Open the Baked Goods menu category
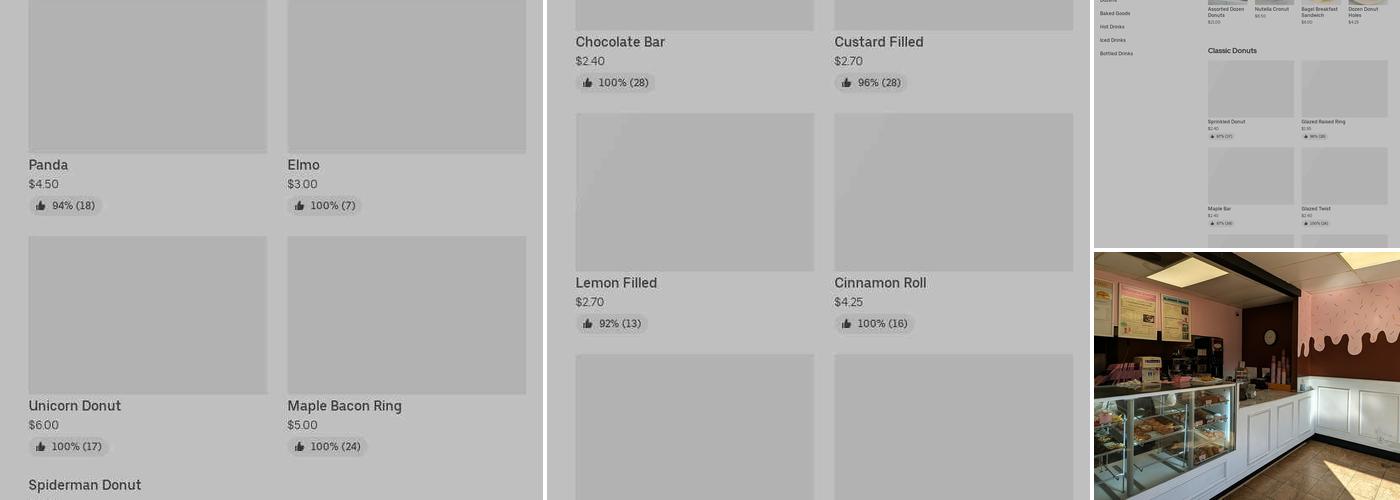The image size is (1400, 500). pos(1115,14)
